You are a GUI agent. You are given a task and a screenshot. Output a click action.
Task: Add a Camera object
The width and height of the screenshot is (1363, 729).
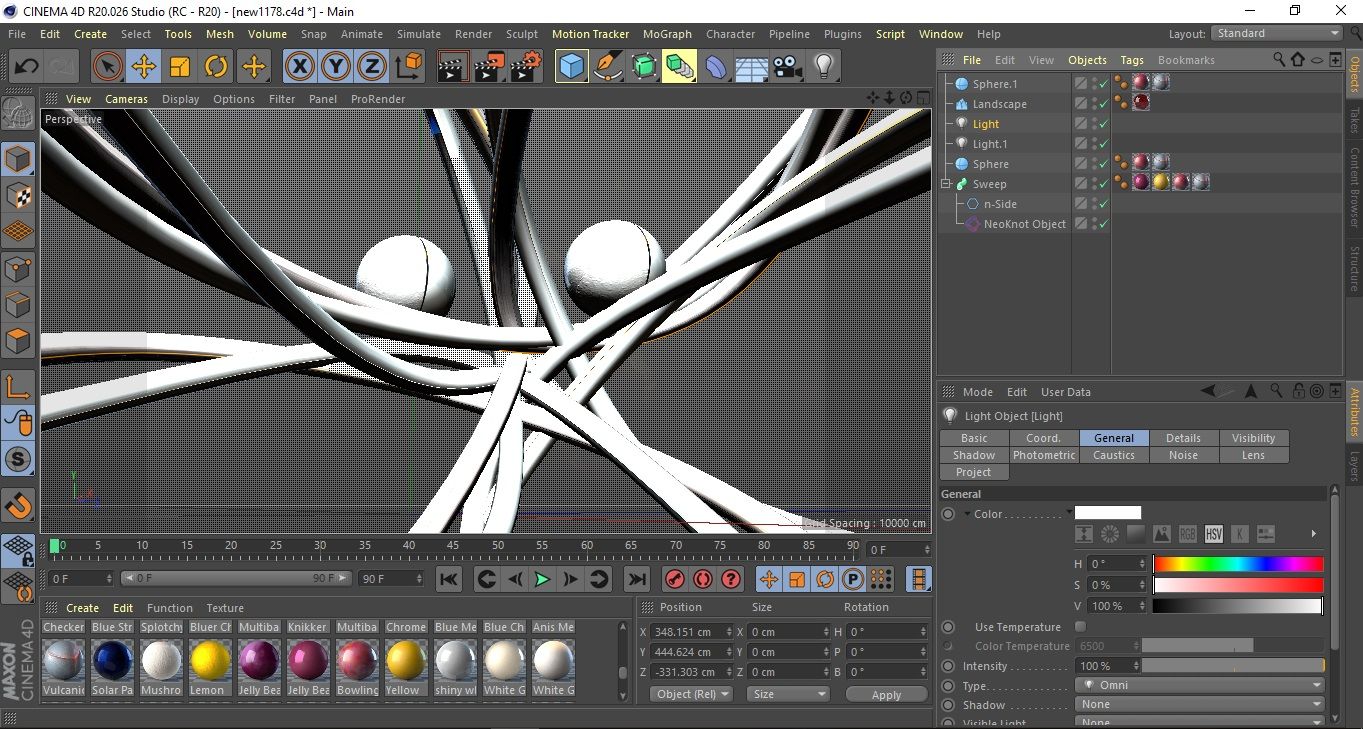788,67
